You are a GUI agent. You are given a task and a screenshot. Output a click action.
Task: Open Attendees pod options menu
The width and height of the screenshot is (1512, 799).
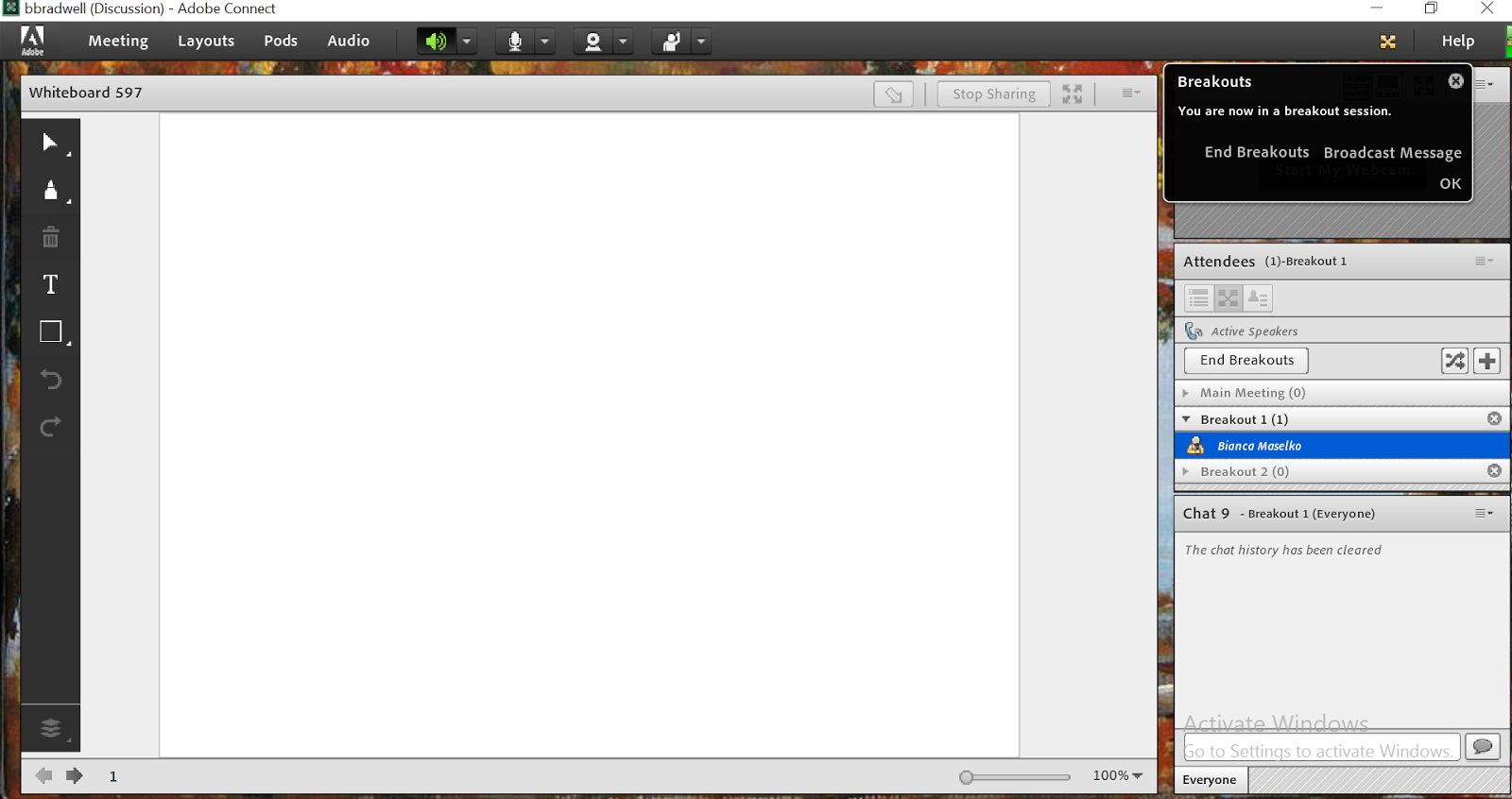[1485, 261]
